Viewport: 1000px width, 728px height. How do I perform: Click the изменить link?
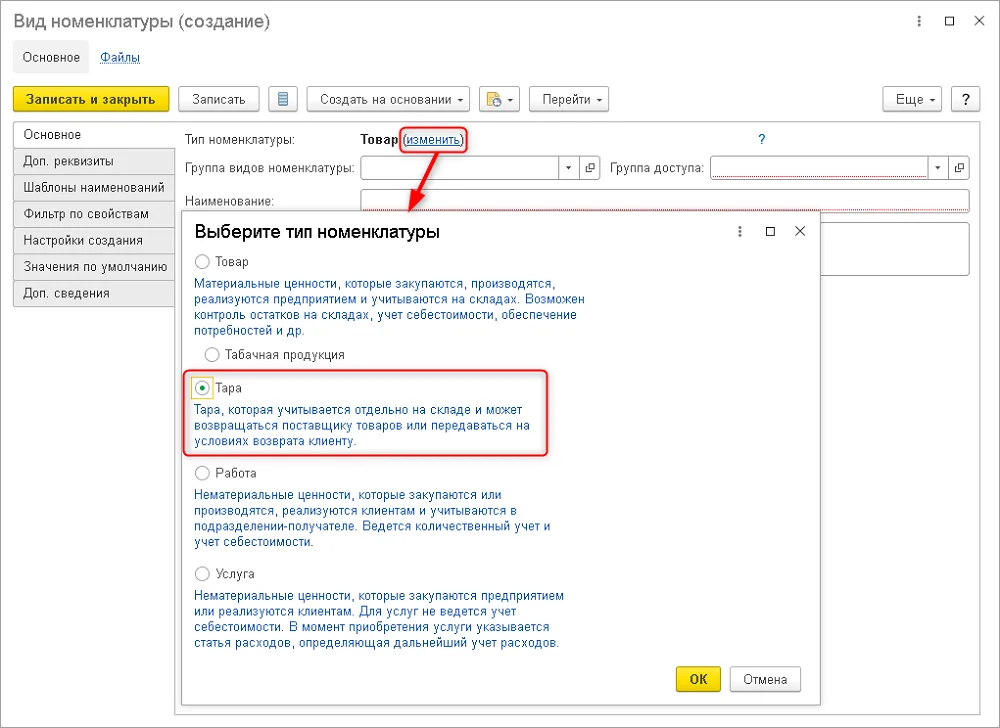[433, 139]
